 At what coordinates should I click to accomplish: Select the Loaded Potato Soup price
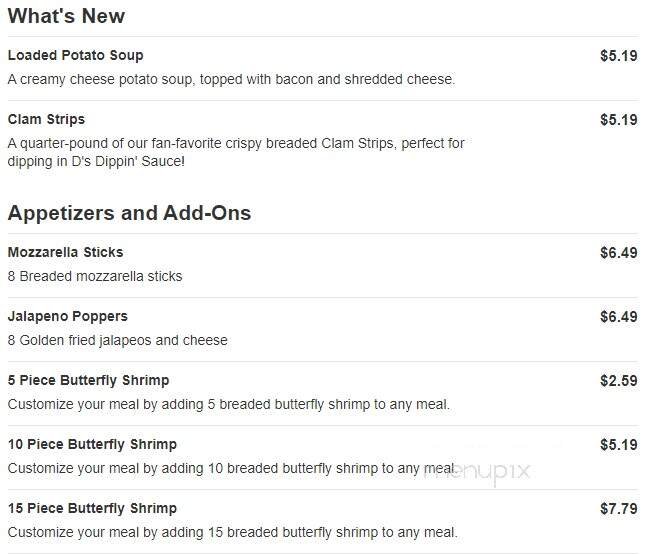tap(618, 56)
